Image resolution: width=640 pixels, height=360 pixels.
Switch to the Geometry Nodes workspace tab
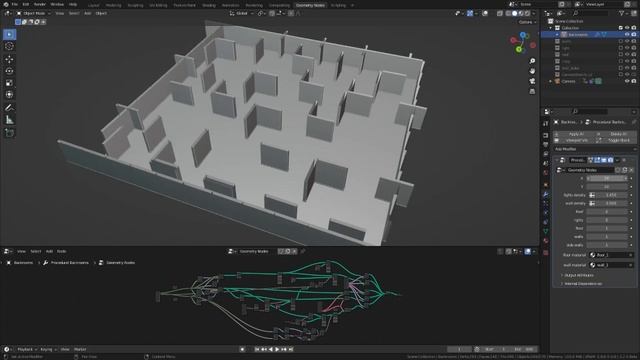pyautogui.click(x=310, y=5)
